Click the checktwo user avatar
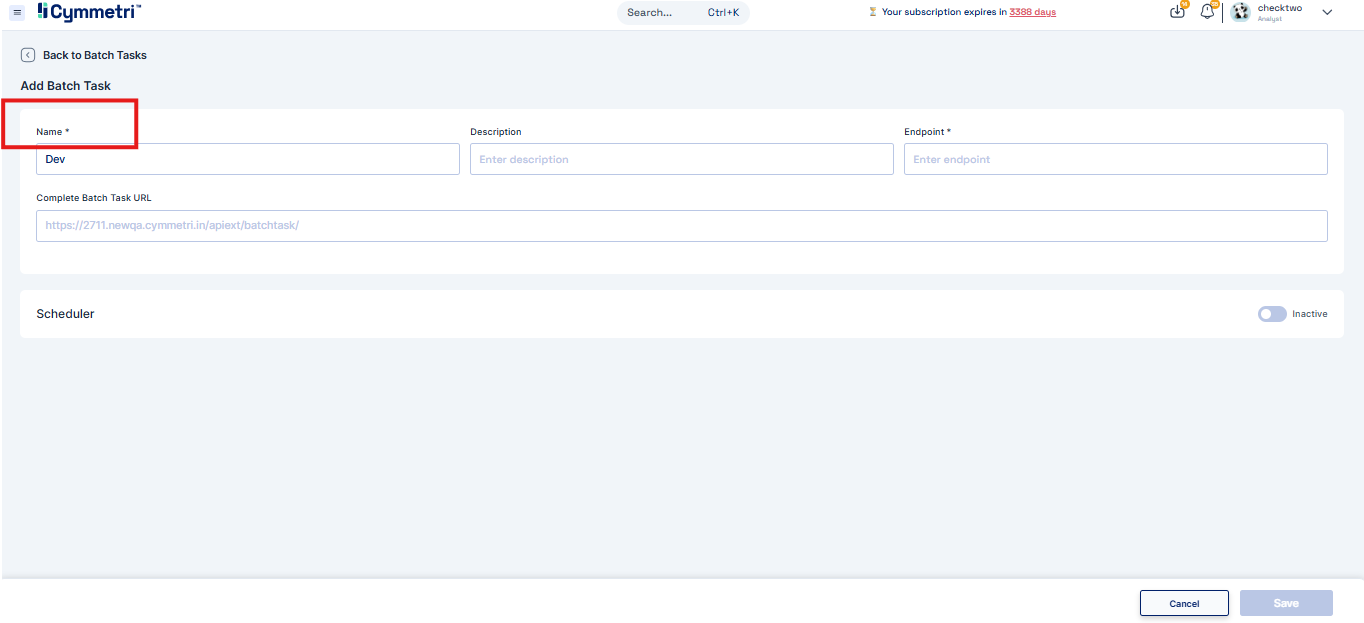 pyautogui.click(x=1240, y=12)
